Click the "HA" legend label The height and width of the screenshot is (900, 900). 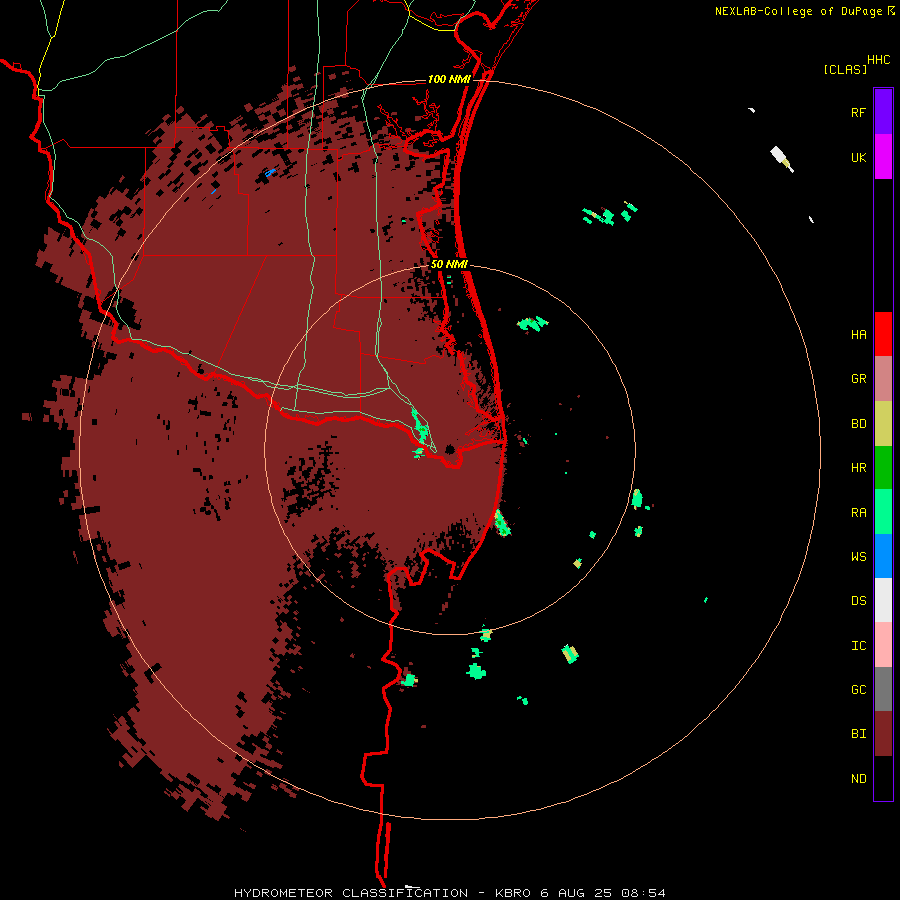(x=858, y=334)
